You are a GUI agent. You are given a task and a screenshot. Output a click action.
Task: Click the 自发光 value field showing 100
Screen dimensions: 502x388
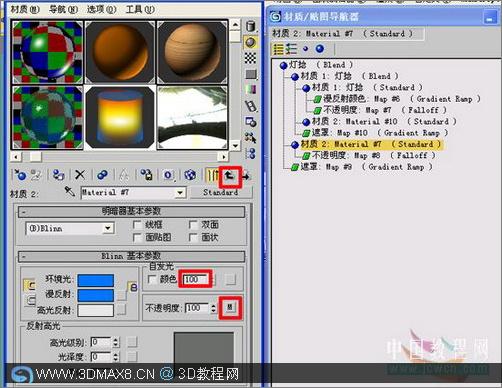click(196, 279)
